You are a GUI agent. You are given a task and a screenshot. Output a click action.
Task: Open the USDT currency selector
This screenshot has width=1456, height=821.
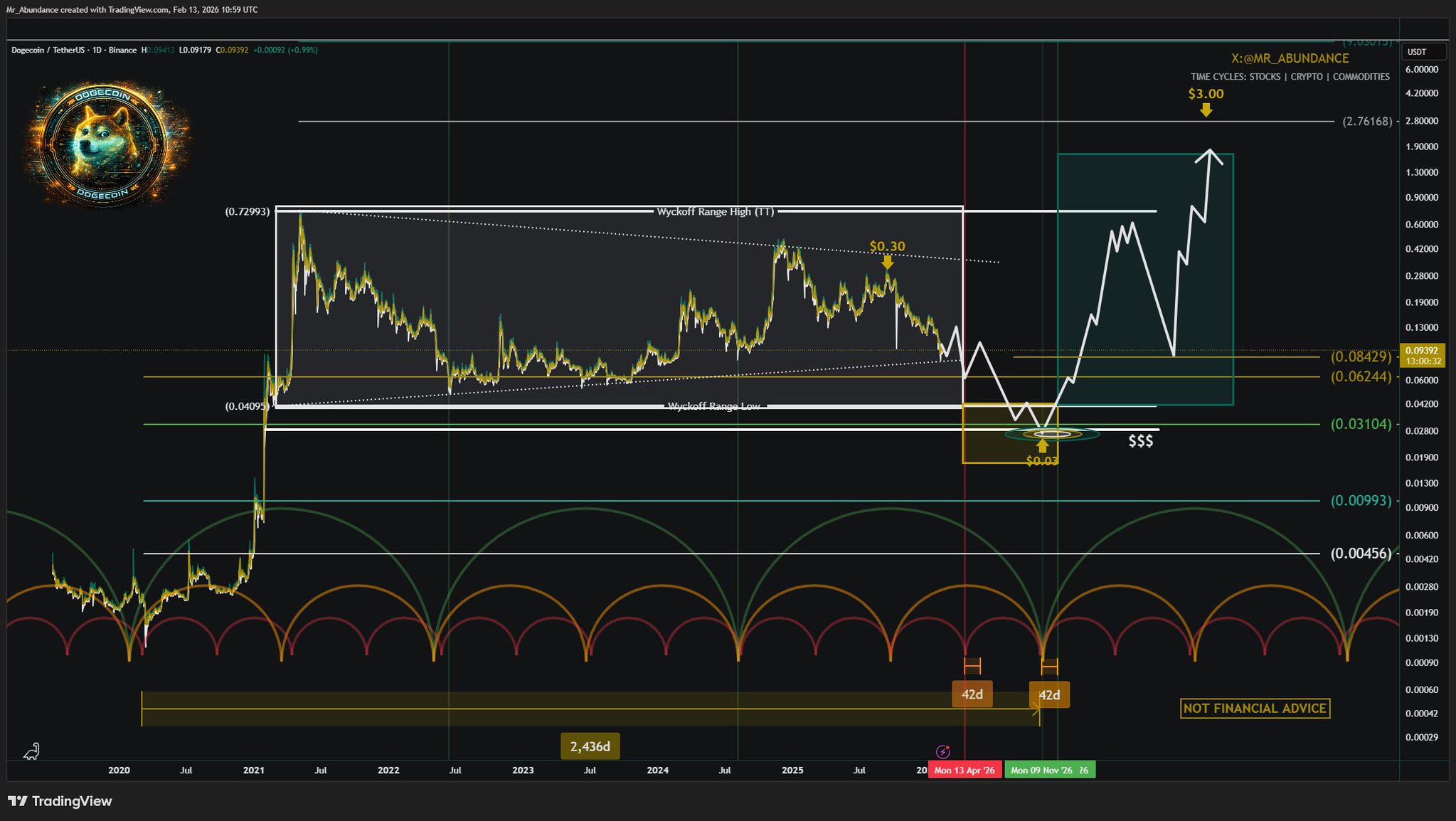pos(1423,52)
